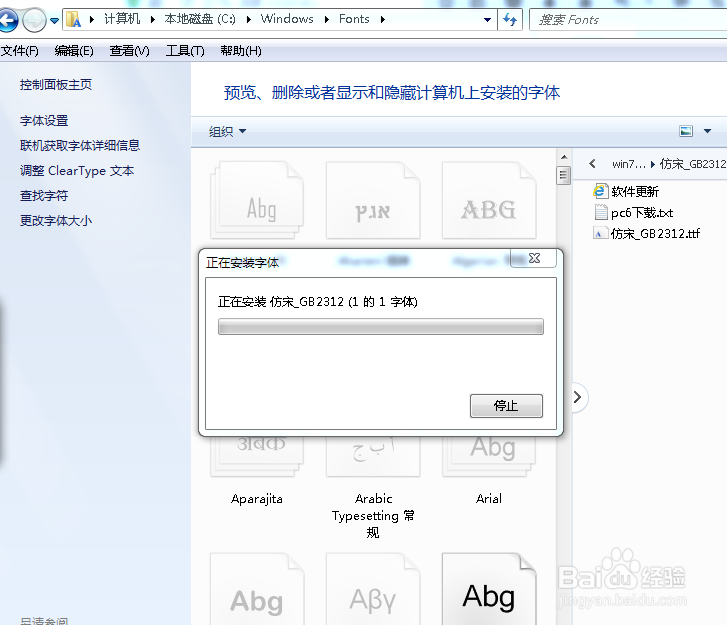
Task: Click the back chevron in the right window
Action: [x=593, y=164]
